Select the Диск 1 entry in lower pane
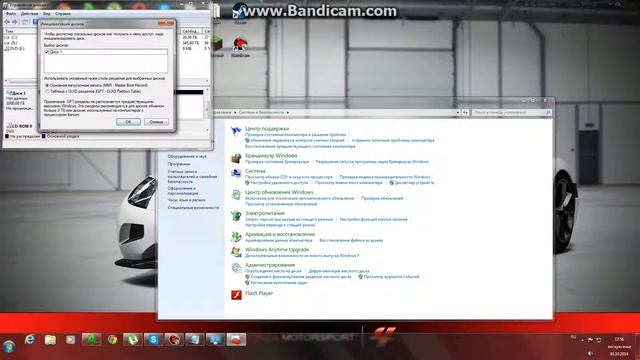The height and width of the screenshot is (360, 640). coord(21,101)
